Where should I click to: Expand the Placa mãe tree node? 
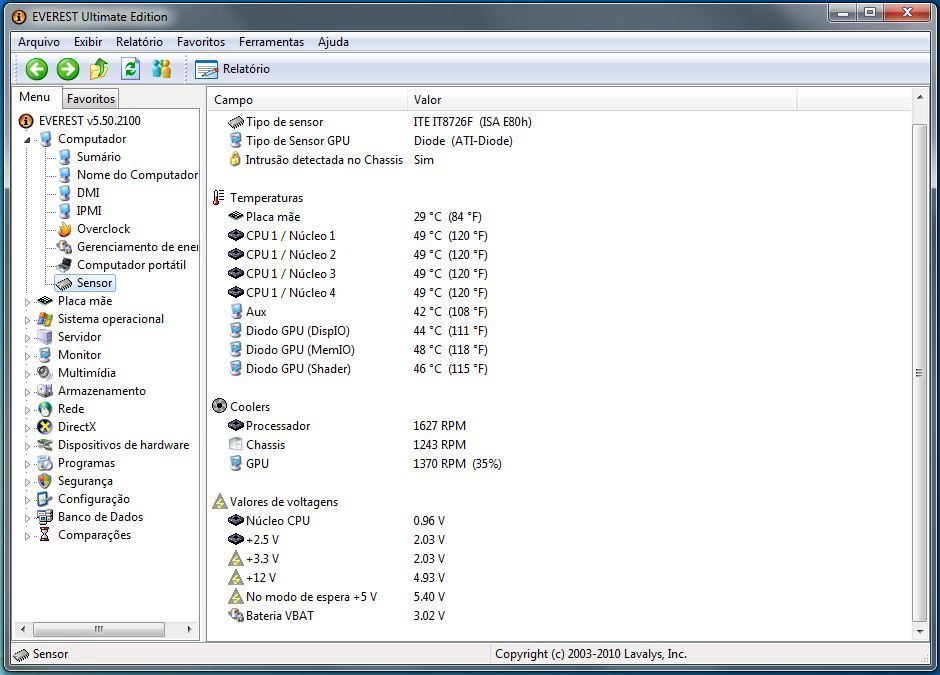click(27, 302)
